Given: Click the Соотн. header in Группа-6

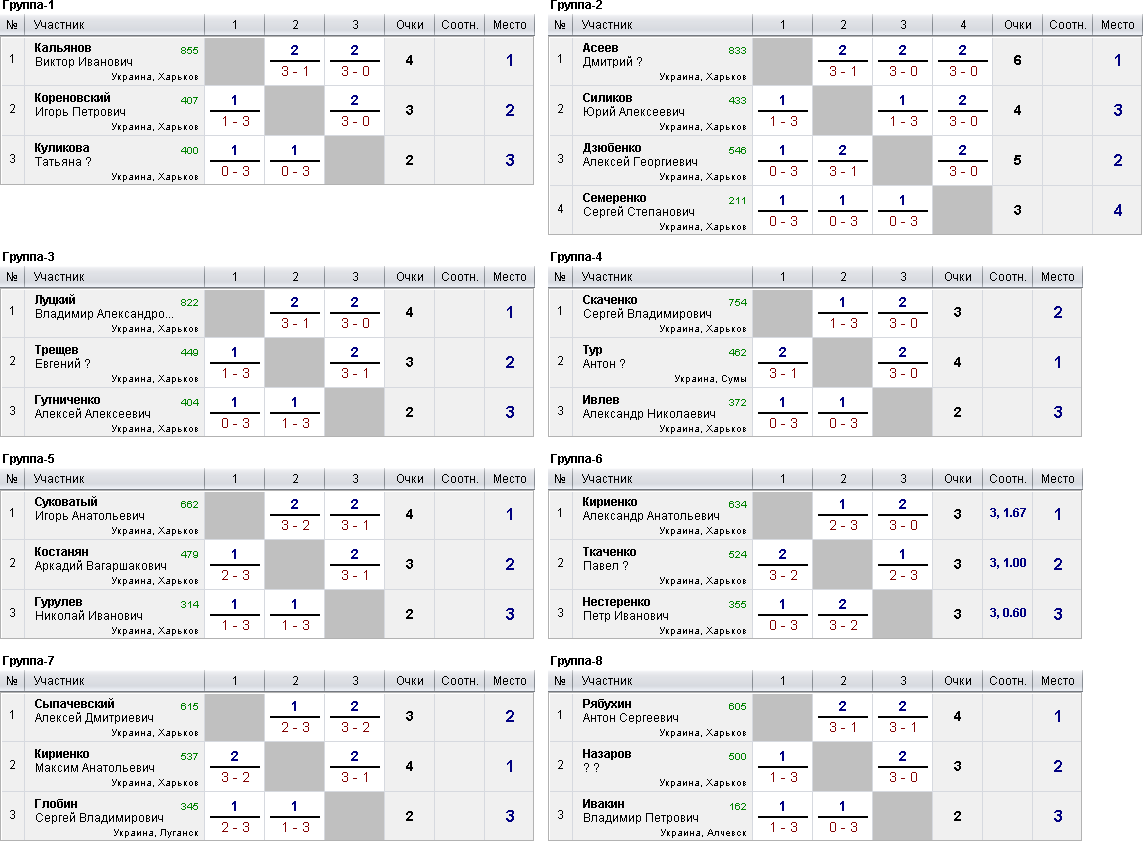Looking at the screenshot, I should pyautogui.click(x=1008, y=479).
